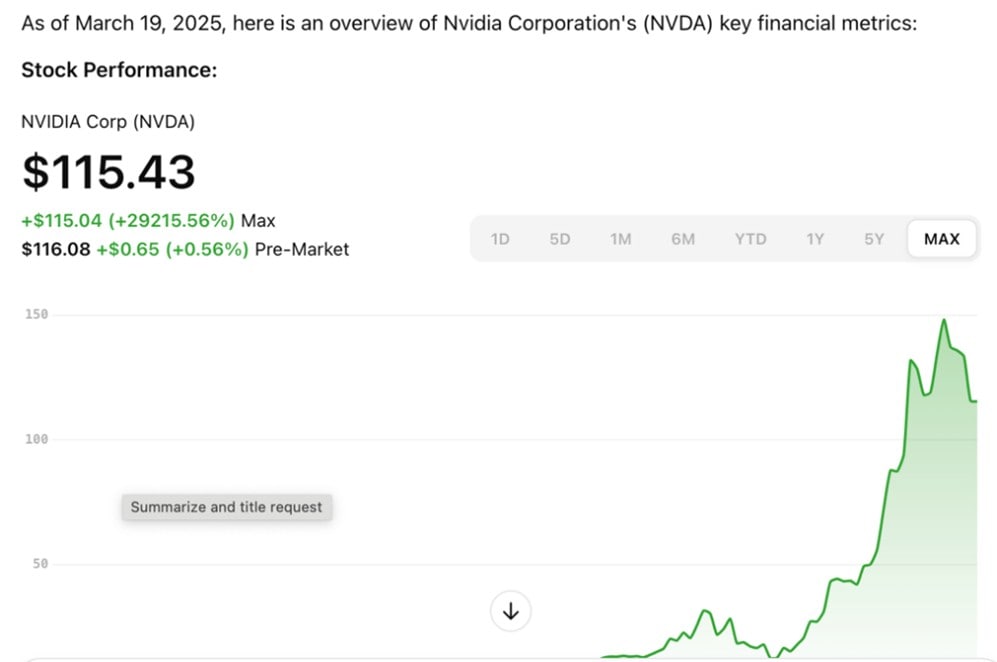Switch chart to 5D range
This screenshot has height=662, width=997.
point(560,239)
